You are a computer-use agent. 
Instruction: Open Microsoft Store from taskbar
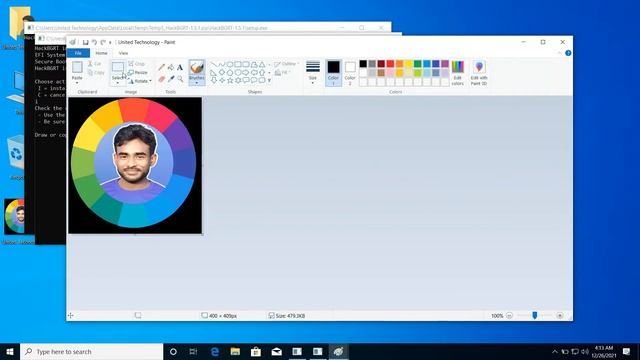pyautogui.click(x=256, y=351)
